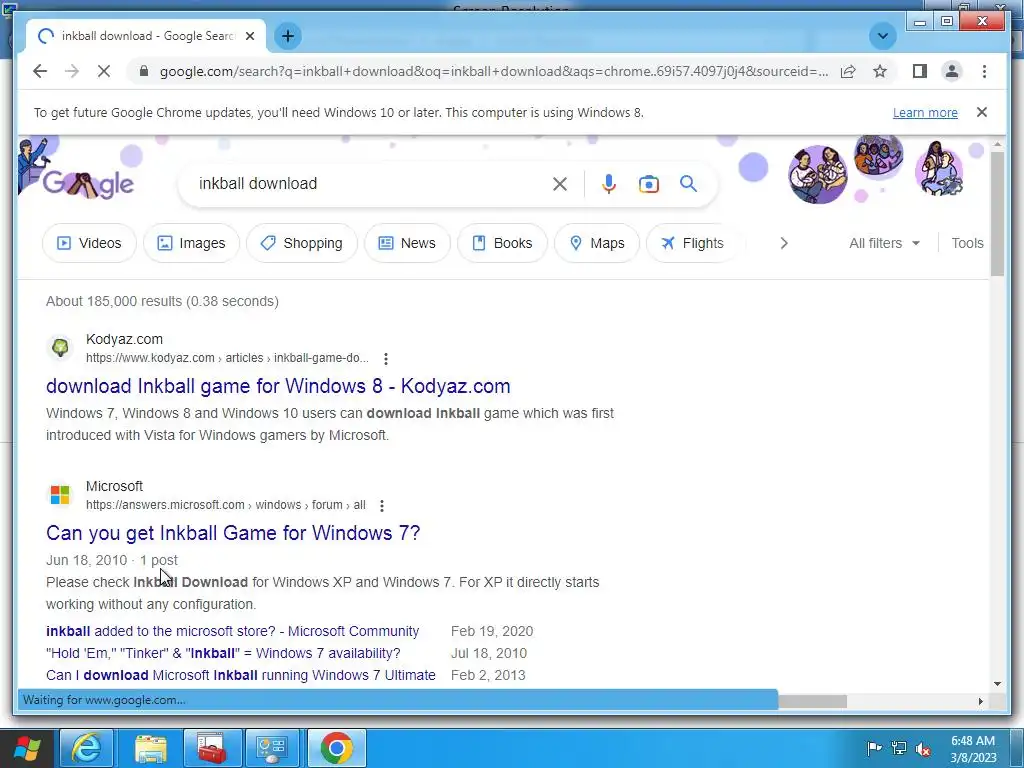Launch Internet Explorer from taskbar
1024x768 pixels.
click(x=86, y=748)
